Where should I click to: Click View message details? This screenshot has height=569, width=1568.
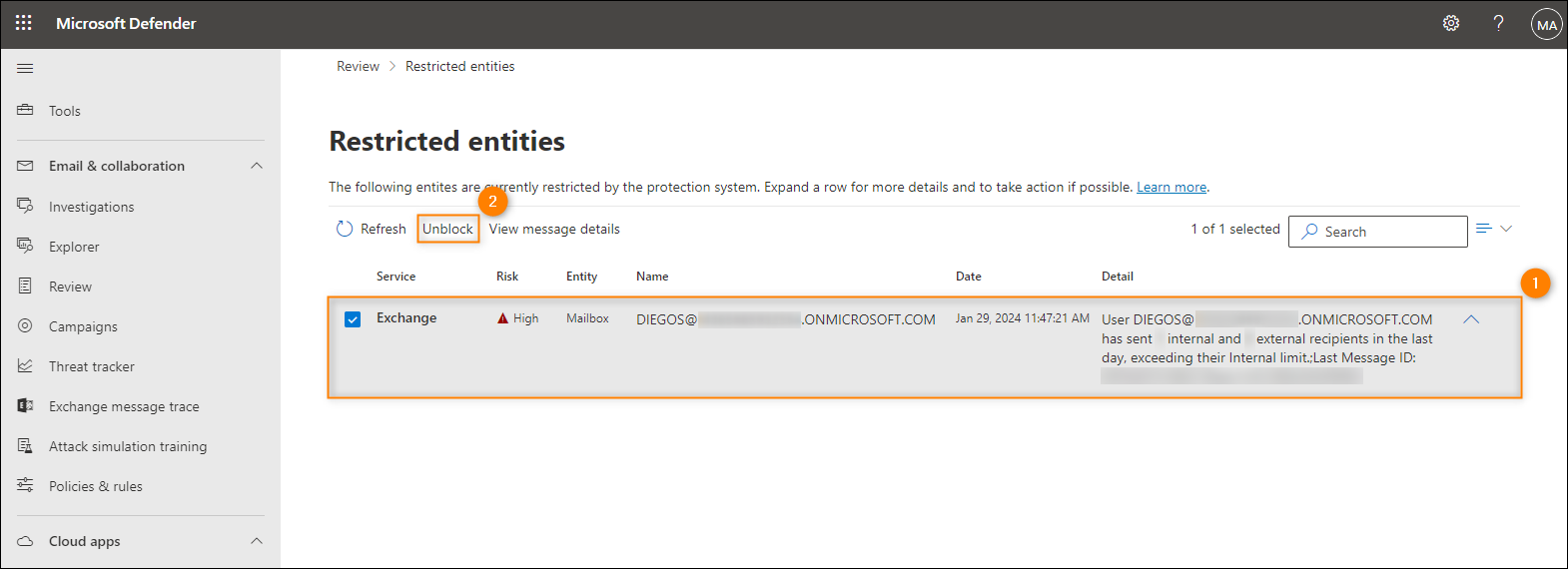point(554,229)
